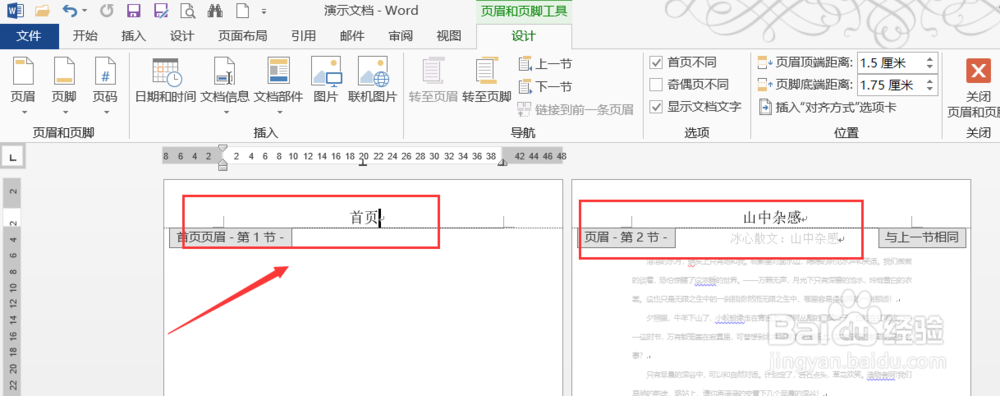Switch to the 页面布局 tab

point(242,36)
